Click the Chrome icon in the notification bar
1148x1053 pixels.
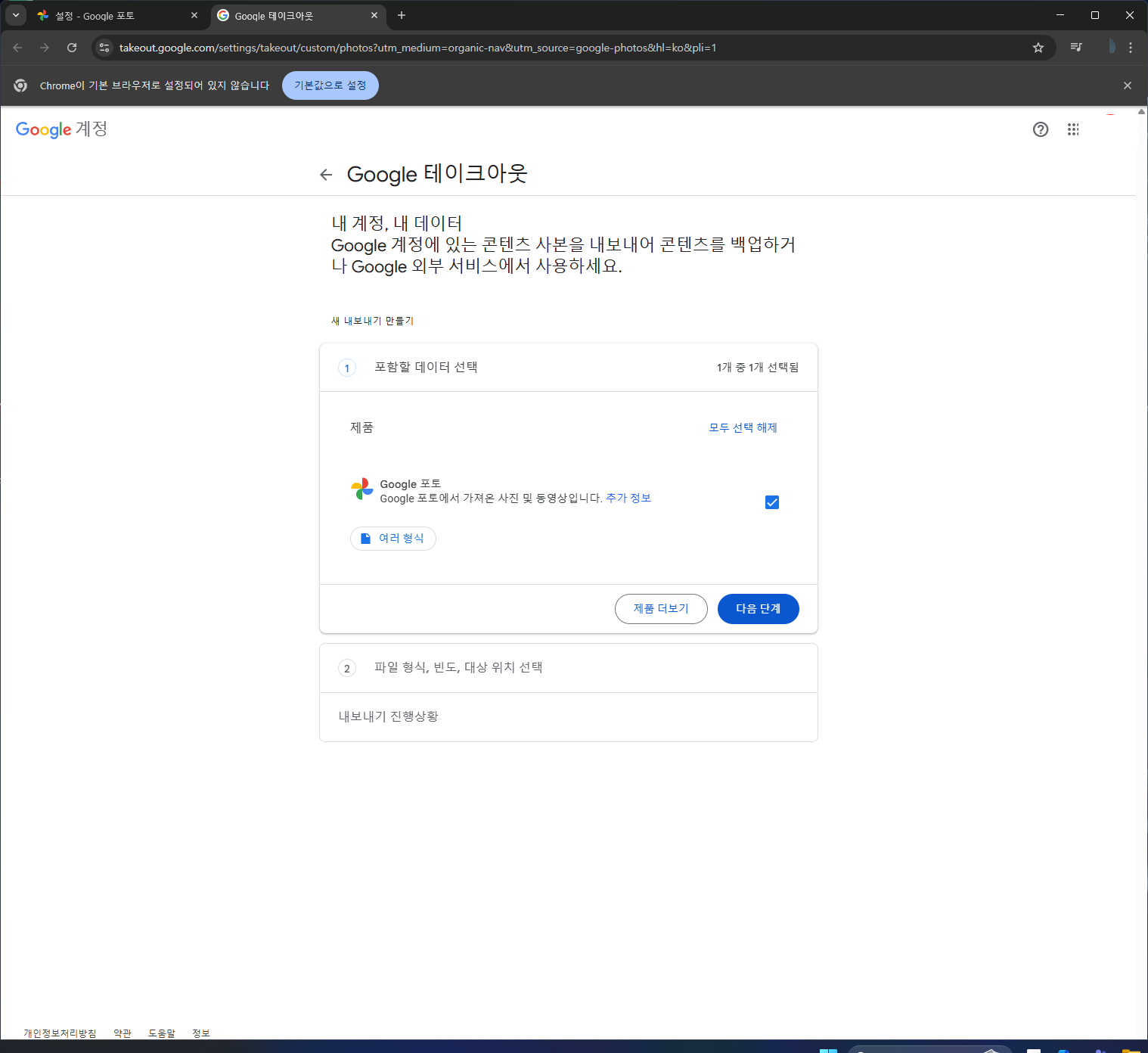[x=20, y=85]
